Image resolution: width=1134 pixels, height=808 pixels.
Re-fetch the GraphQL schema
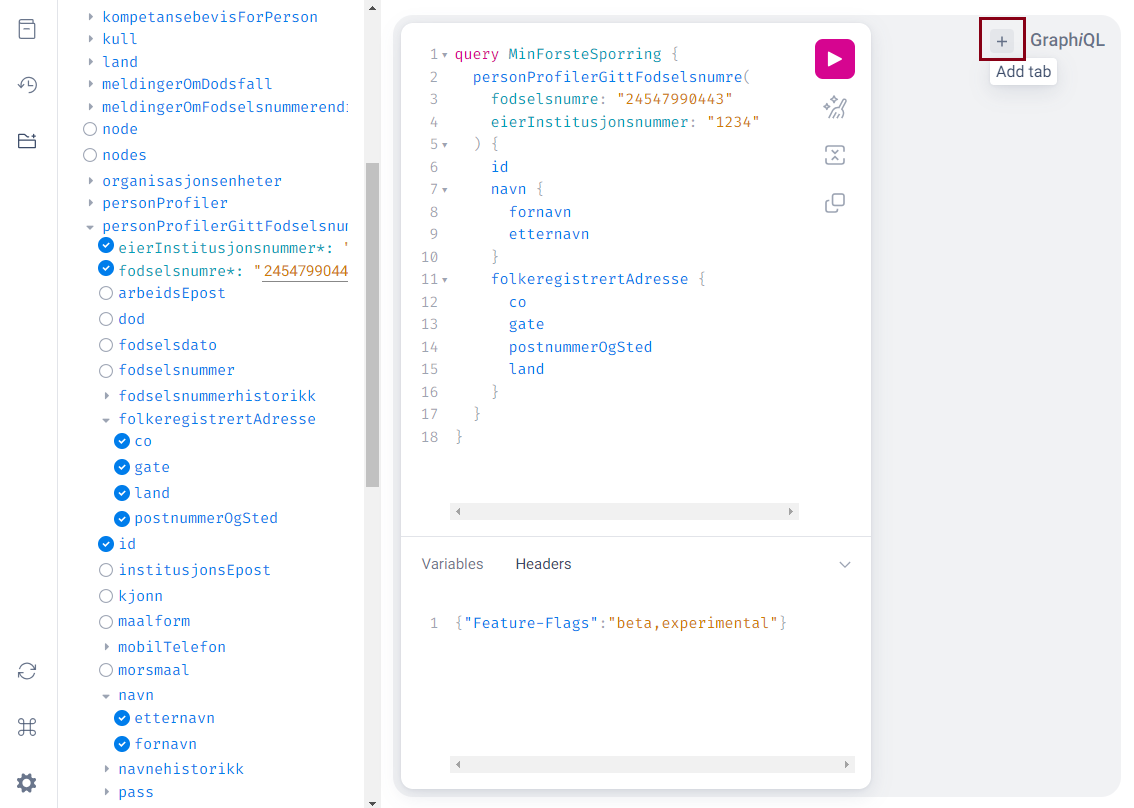(26, 671)
